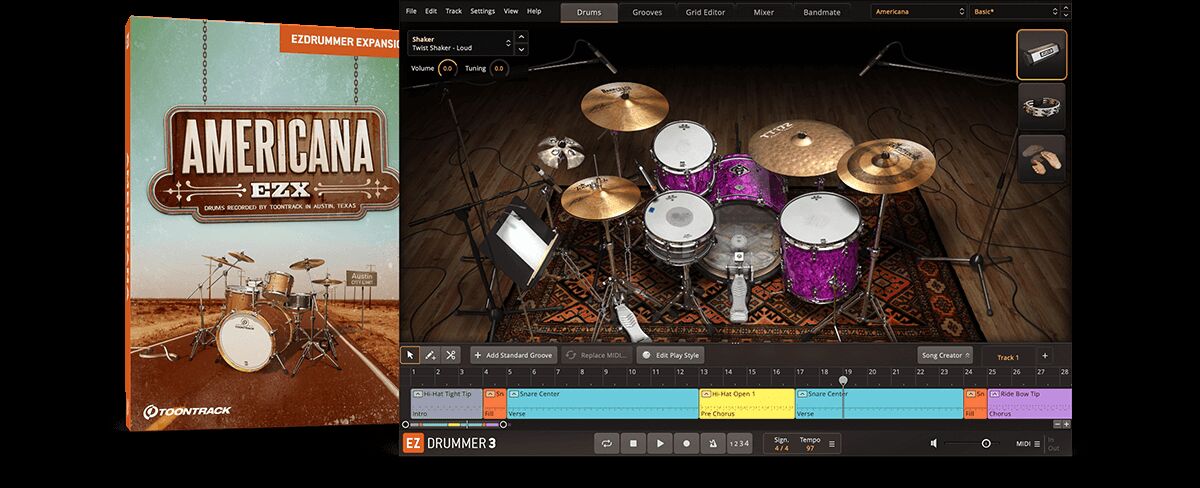Adjust the master volume slider

986,443
